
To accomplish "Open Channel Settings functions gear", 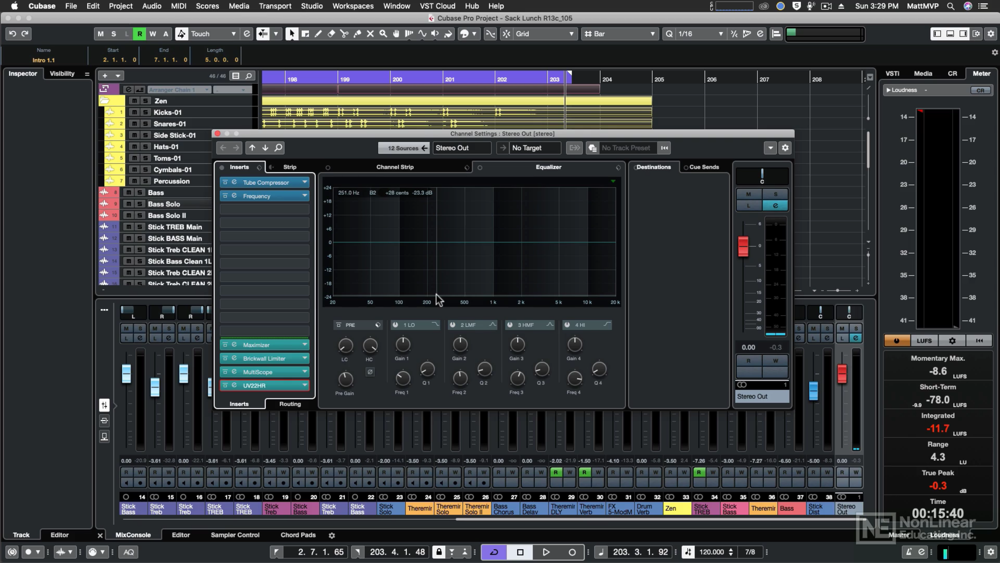I will point(785,148).
